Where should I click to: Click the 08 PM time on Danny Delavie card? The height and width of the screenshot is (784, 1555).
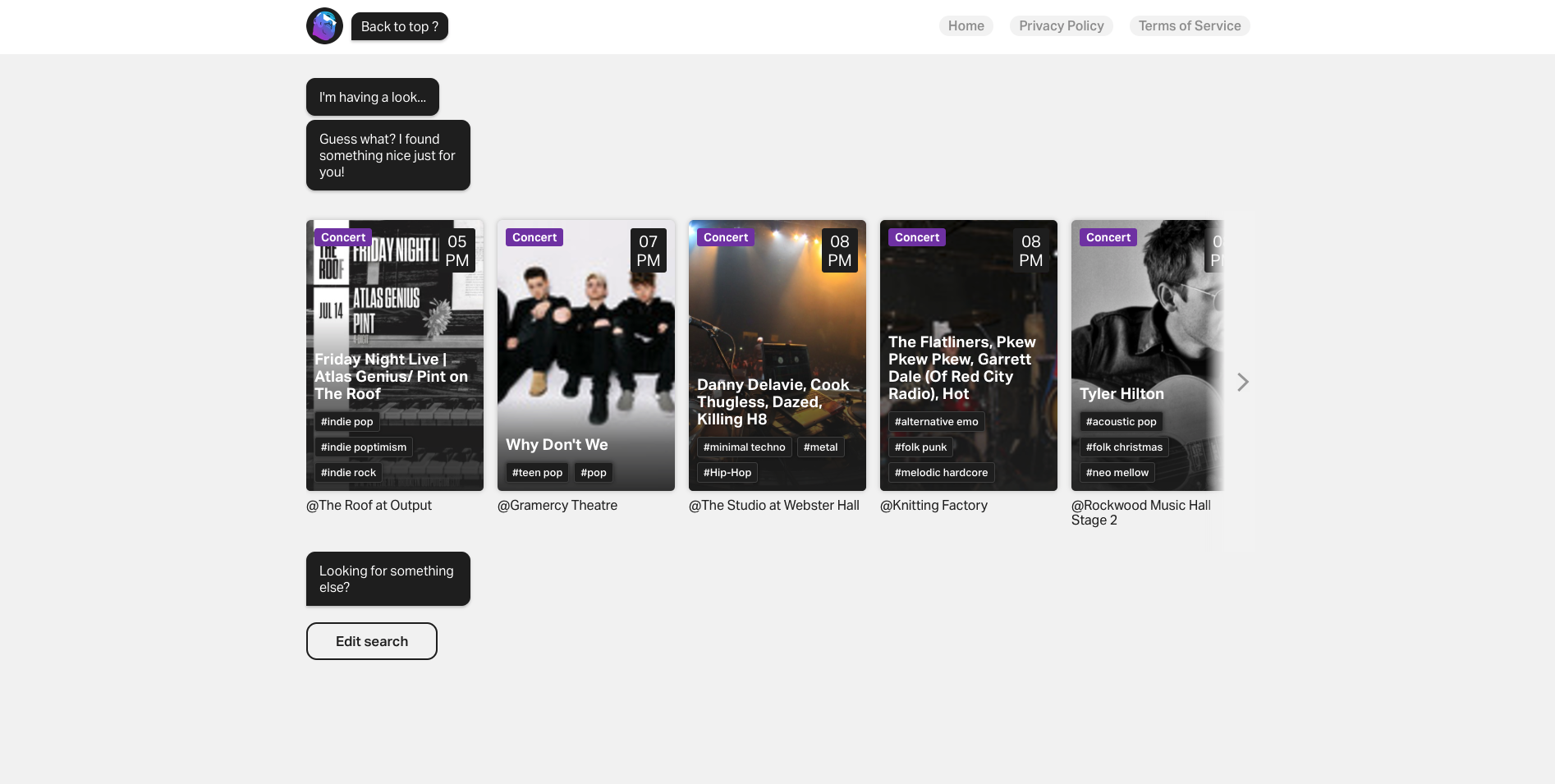[840, 250]
